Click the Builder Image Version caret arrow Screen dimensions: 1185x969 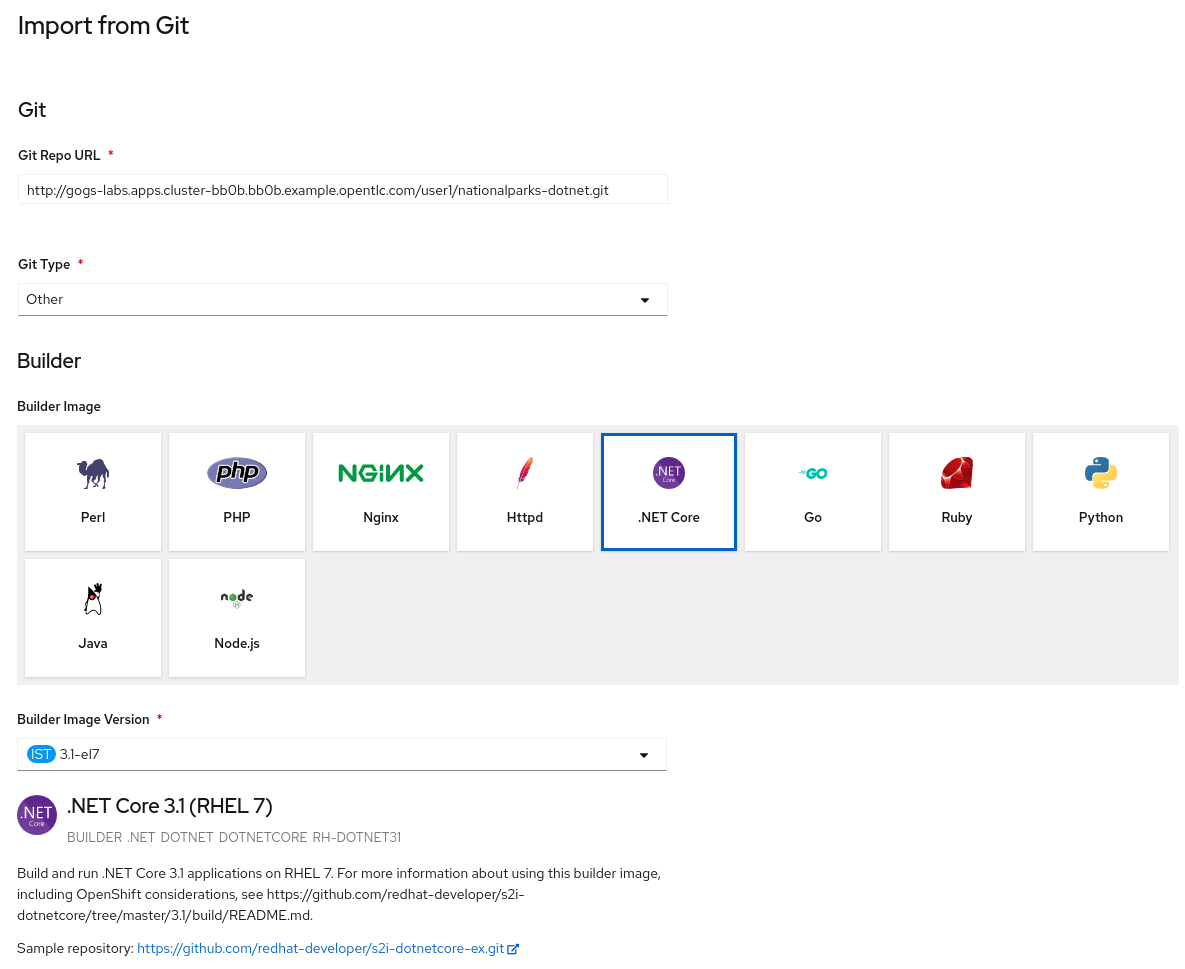[644, 755]
